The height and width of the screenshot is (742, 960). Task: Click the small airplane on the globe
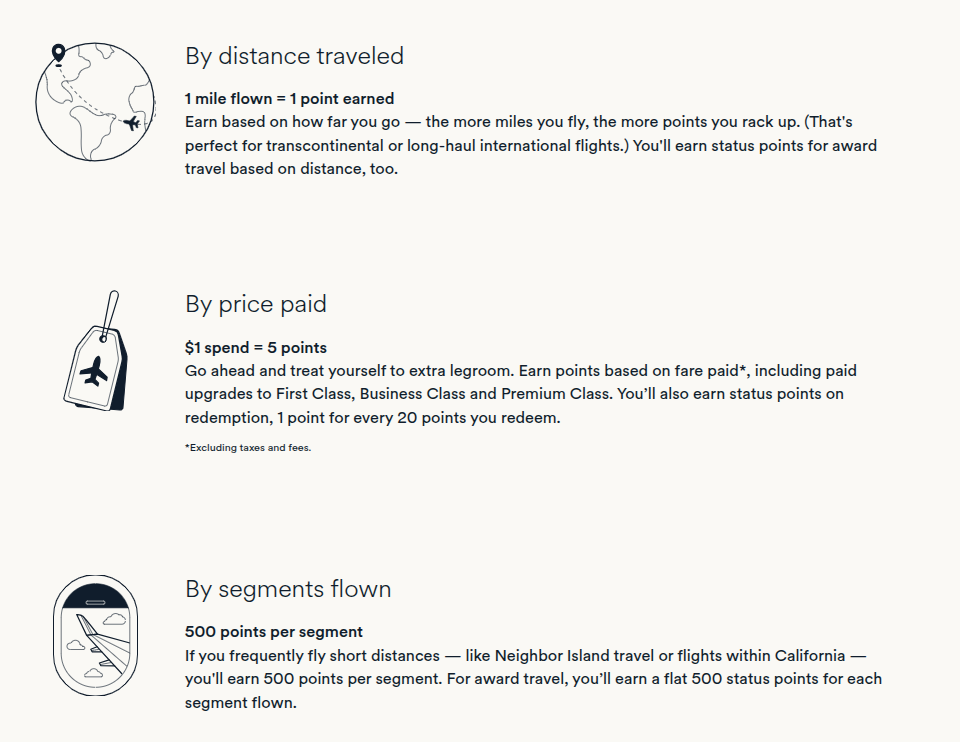pos(132,123)
